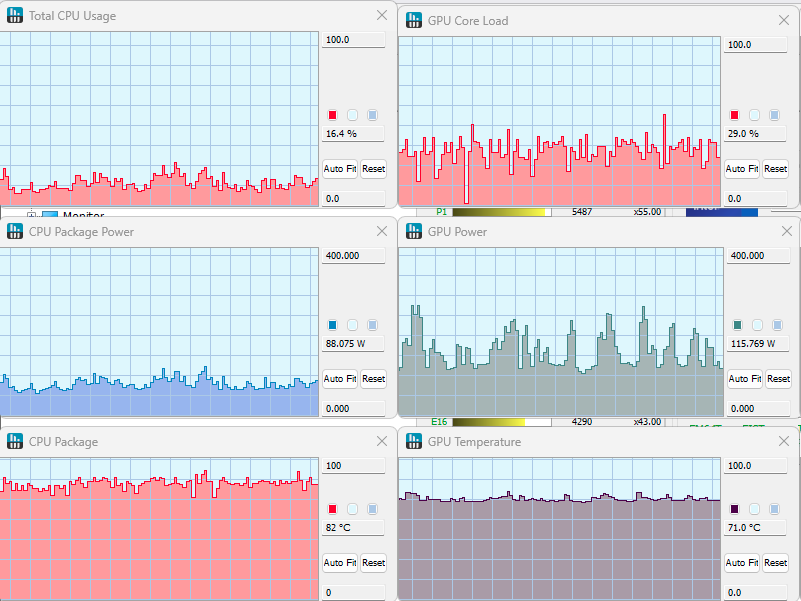Close the Total CPU Usage graph window
Viewport: 801px width, 601px height.
tap(382, 15)
